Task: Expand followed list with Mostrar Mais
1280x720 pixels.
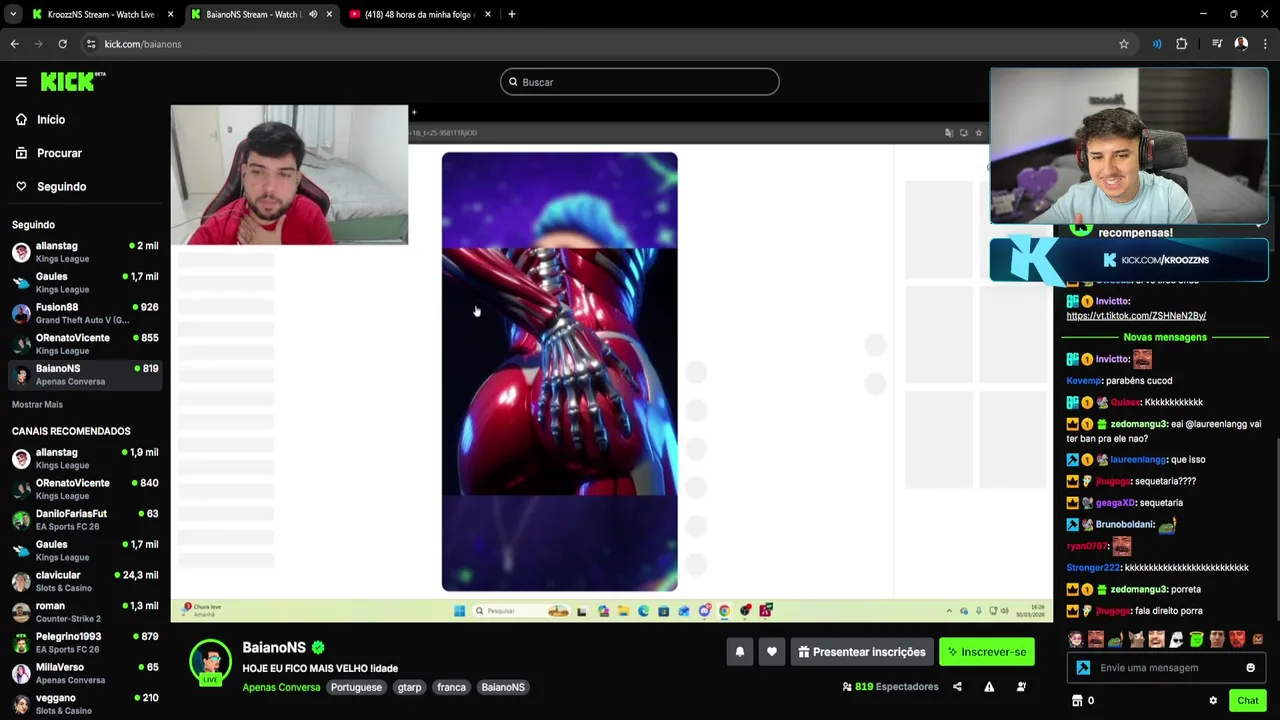Action: (x=37, y=404)
